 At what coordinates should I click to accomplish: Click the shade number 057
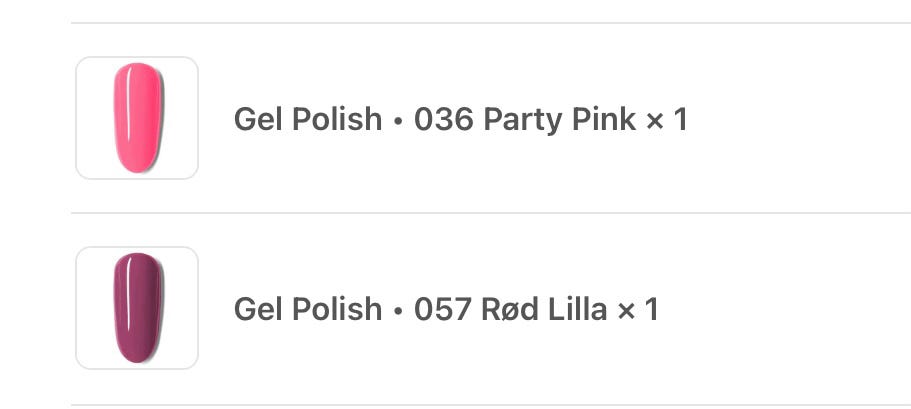tap(442, 309)
